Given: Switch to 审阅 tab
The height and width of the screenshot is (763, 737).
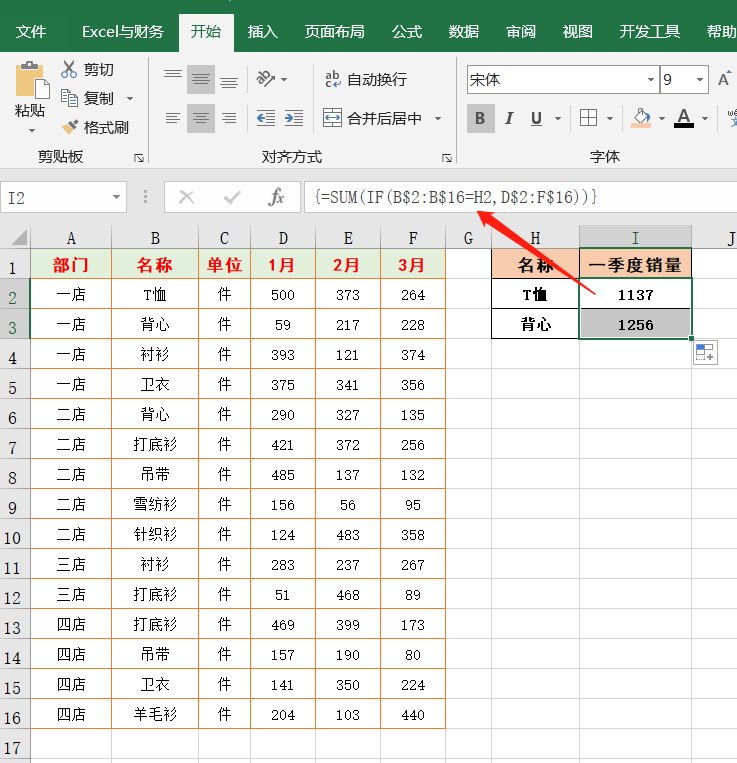Looking at the screenshot, I should (x=521, y=32).
